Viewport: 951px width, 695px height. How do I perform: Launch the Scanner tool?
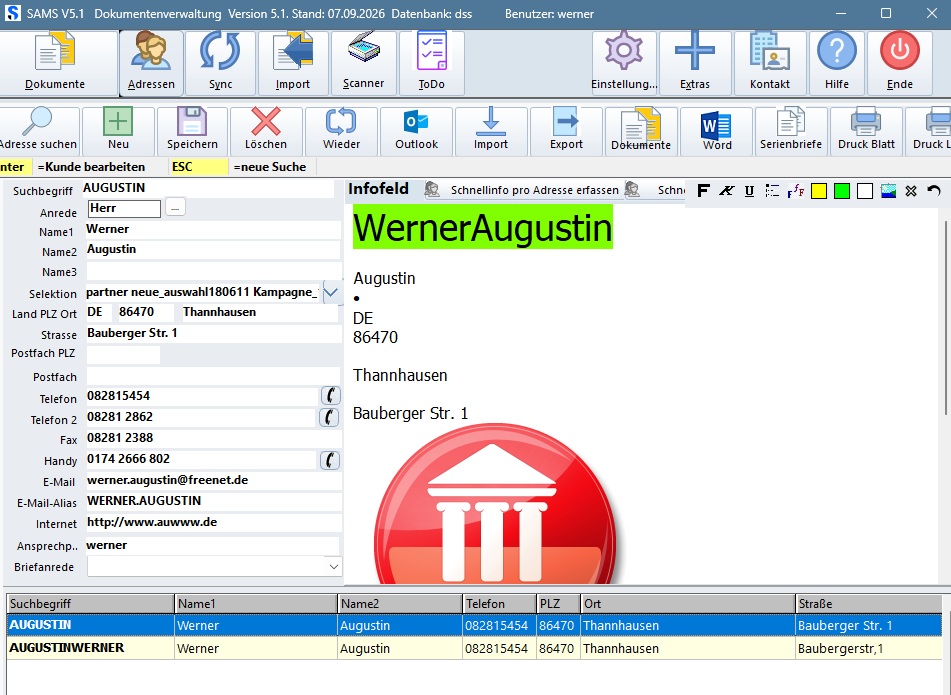pos(363,63)
